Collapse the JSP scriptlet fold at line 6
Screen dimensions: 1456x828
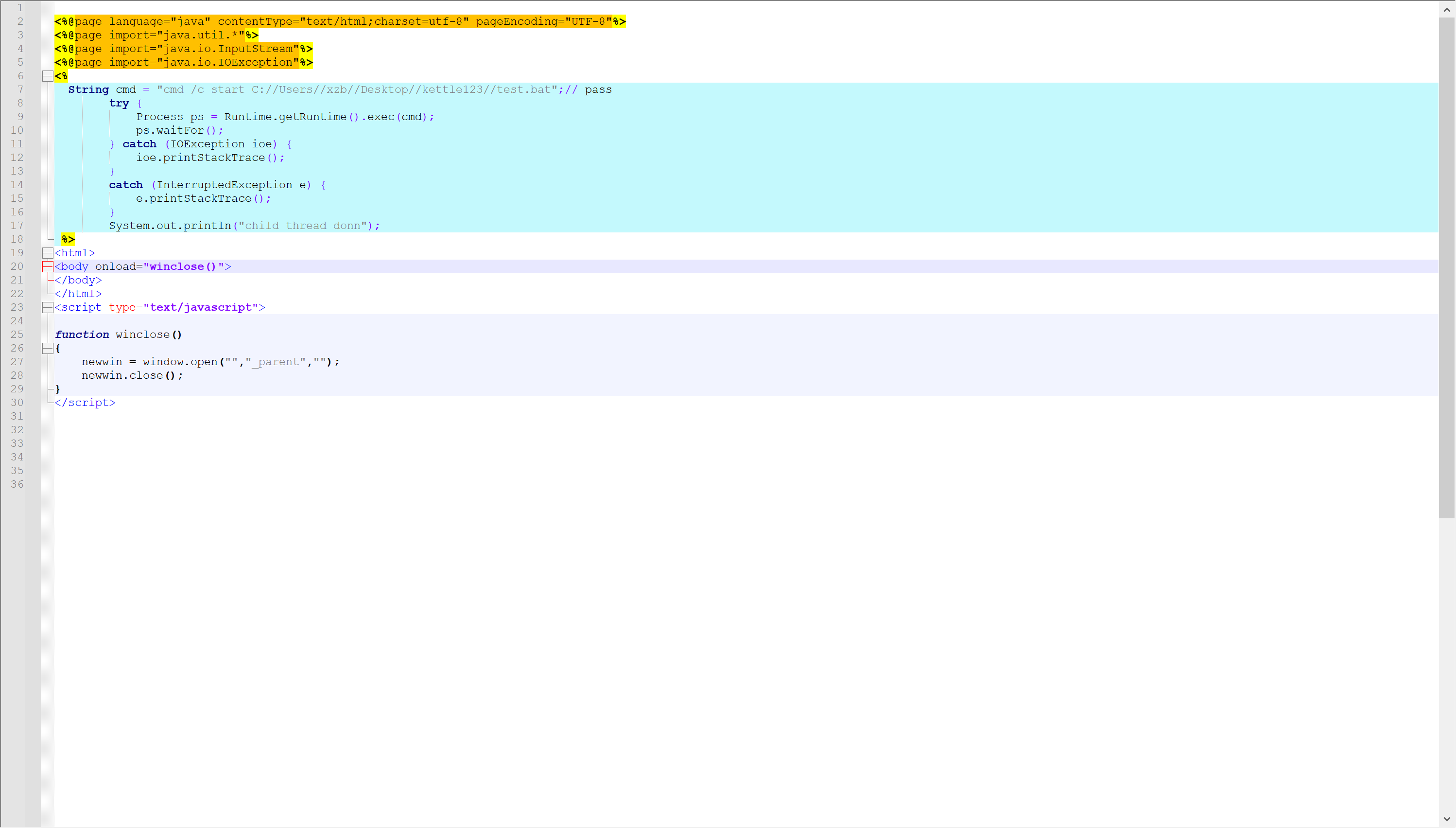pyautogui.click(x=48, y=76)
